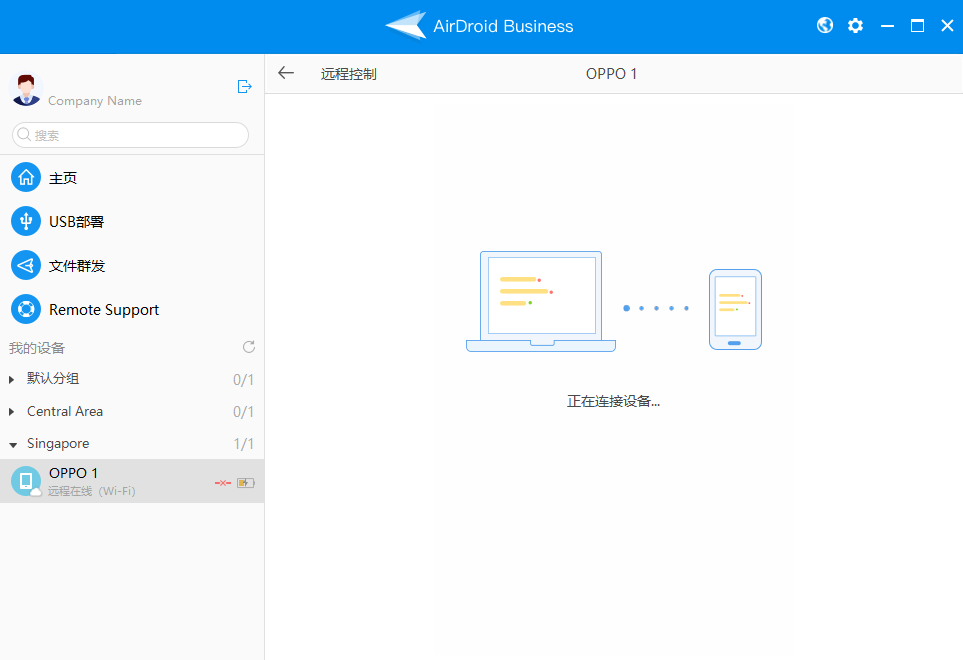963x660 pixels.
Task: Click the phone illustration
Action: tap(735, 309)
